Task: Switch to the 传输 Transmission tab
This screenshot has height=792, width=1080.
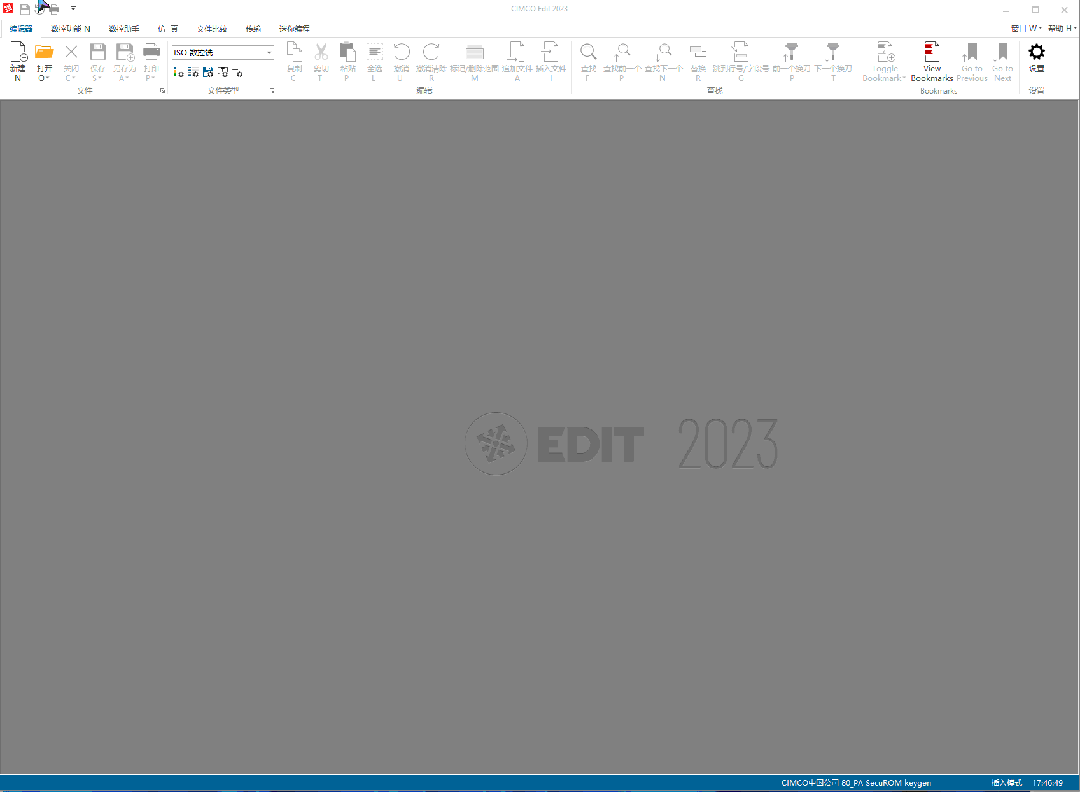Action: tap(253, 28)
